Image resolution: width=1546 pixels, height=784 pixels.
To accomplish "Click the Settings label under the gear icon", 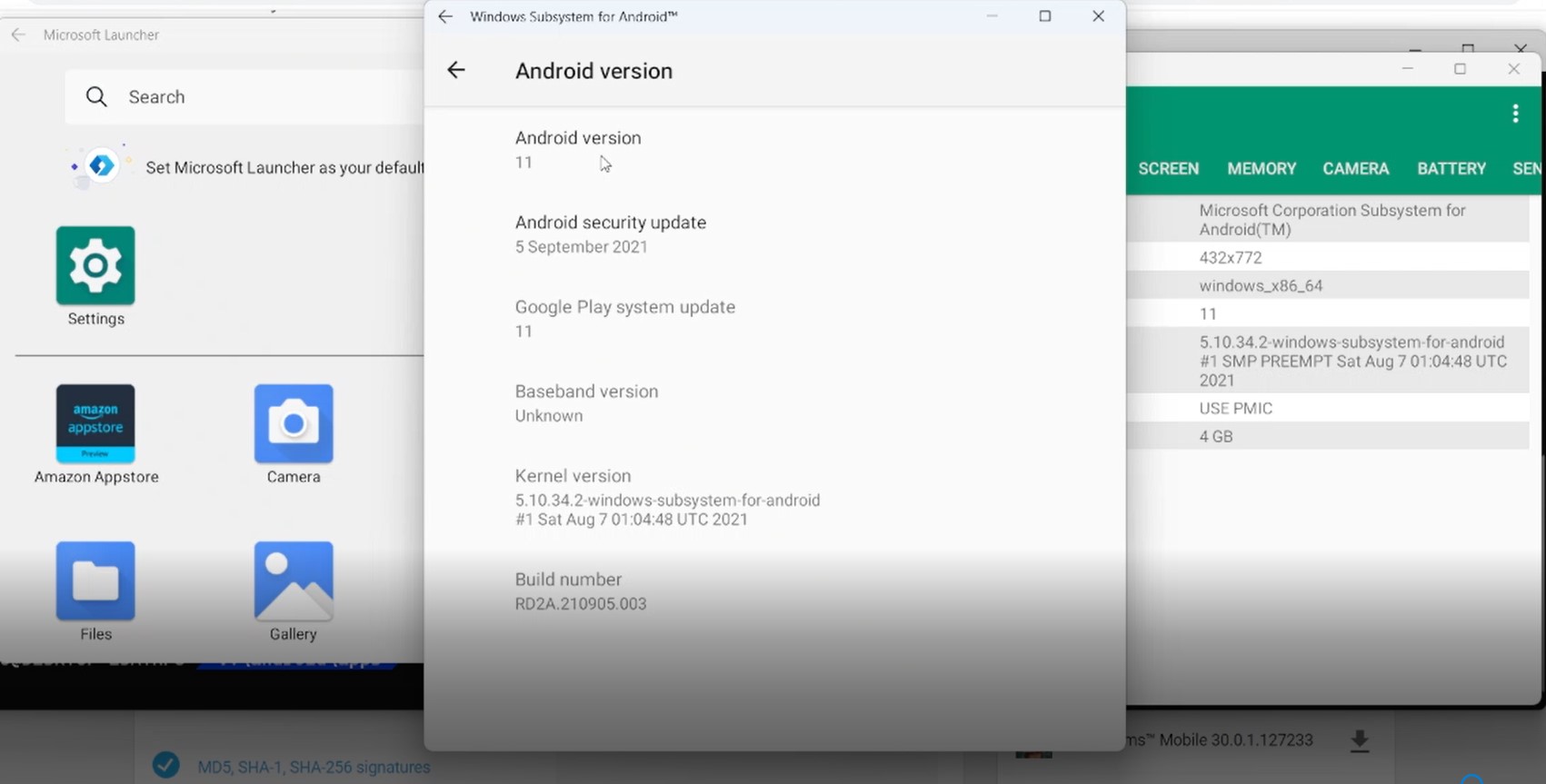I will (95, 319).
